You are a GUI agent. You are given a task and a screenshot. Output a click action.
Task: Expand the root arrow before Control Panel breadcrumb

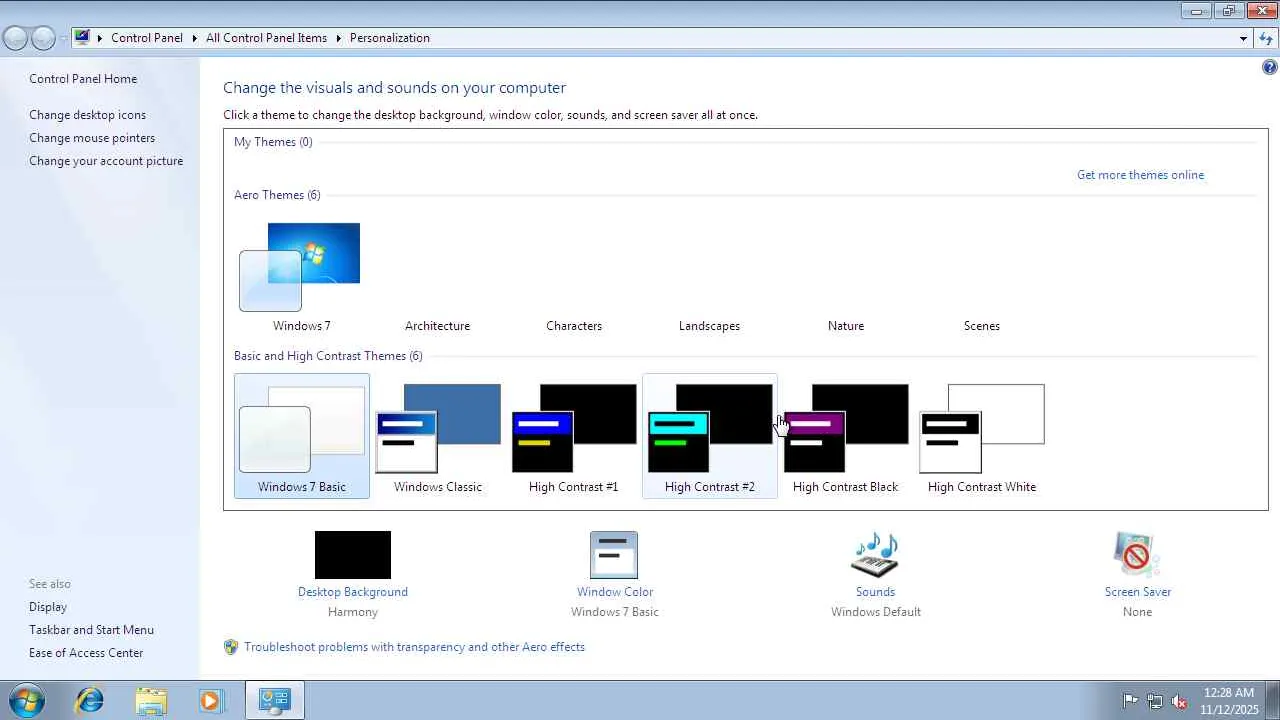100,38
